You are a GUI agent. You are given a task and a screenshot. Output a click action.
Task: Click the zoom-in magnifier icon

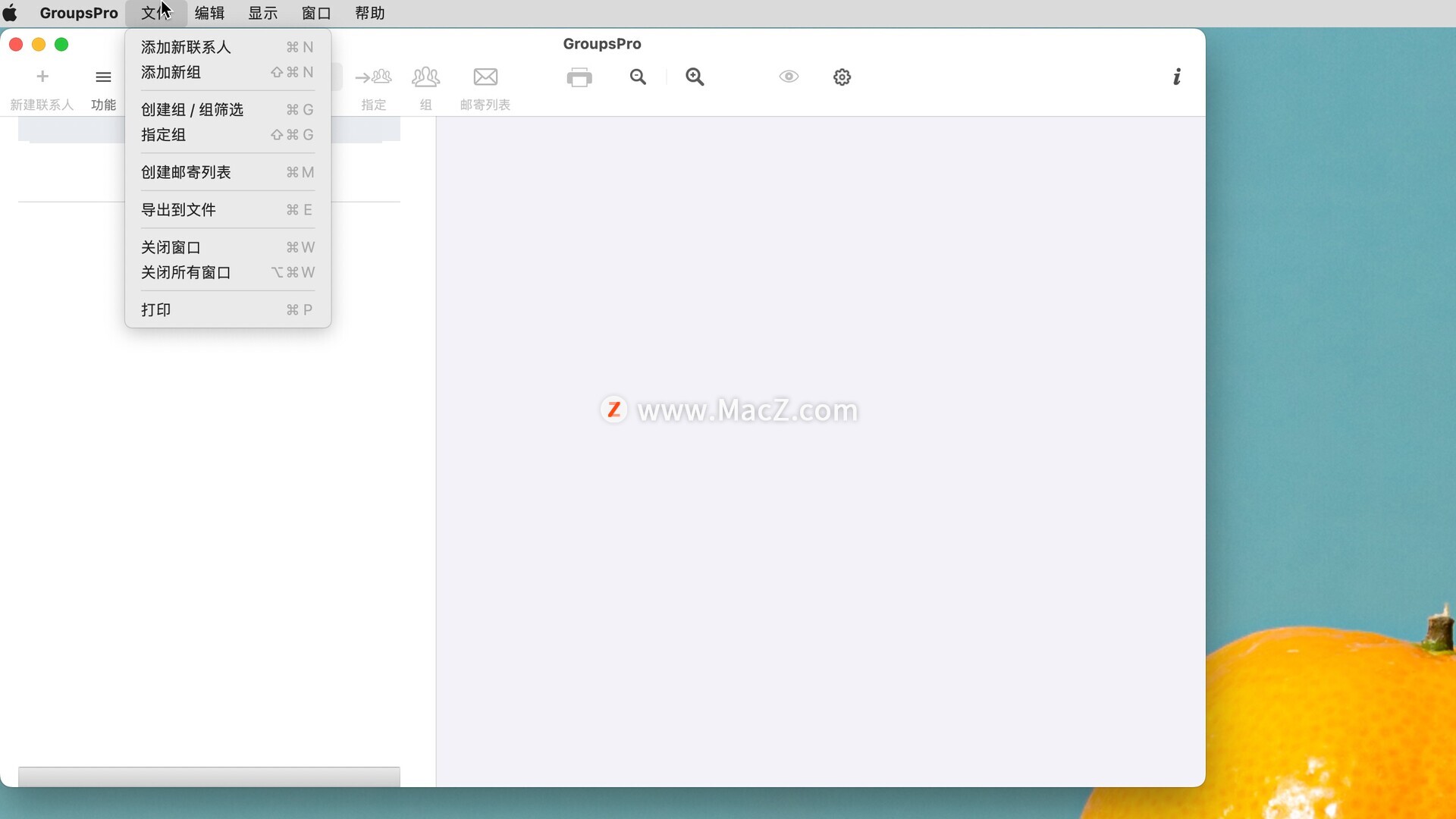(695, 77)
